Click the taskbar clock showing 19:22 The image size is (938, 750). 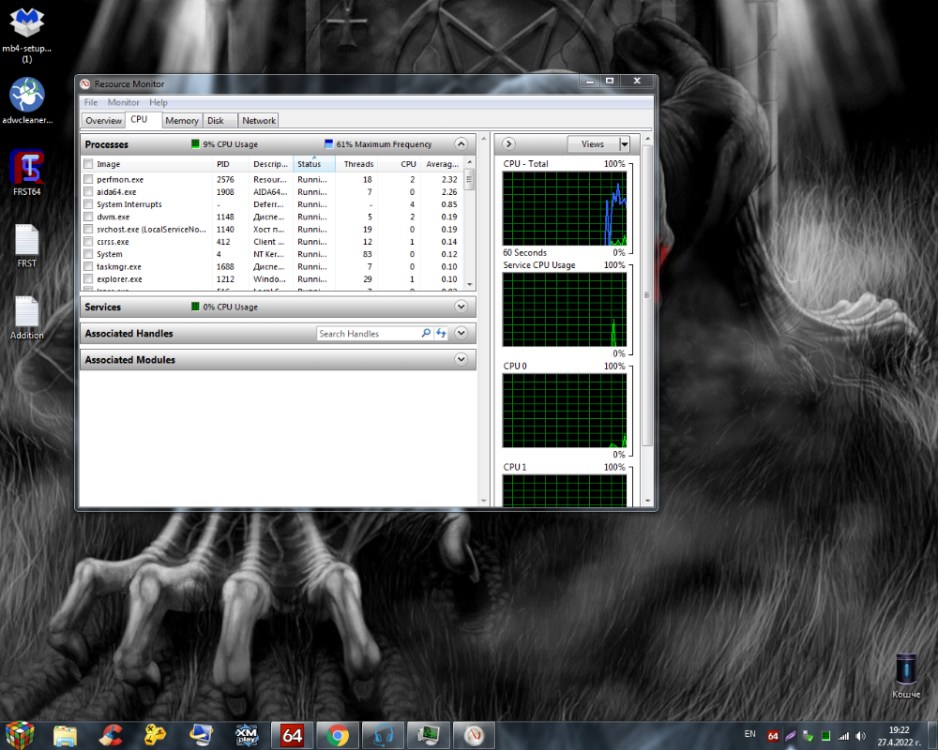click(899, 736)
